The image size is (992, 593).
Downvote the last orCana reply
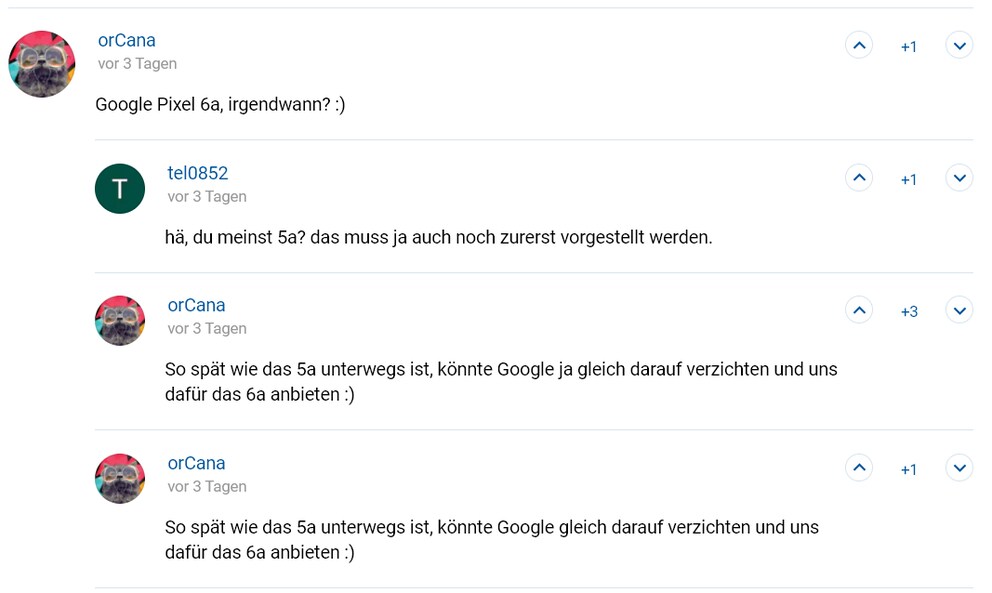[x=959, y=468]
